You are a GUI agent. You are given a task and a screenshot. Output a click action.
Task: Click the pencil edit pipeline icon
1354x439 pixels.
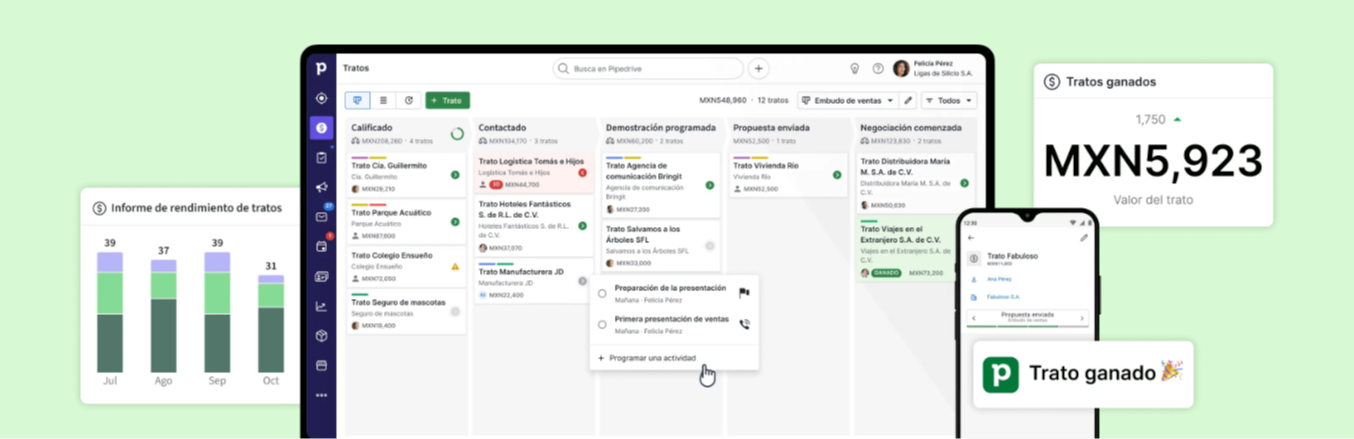908,100
